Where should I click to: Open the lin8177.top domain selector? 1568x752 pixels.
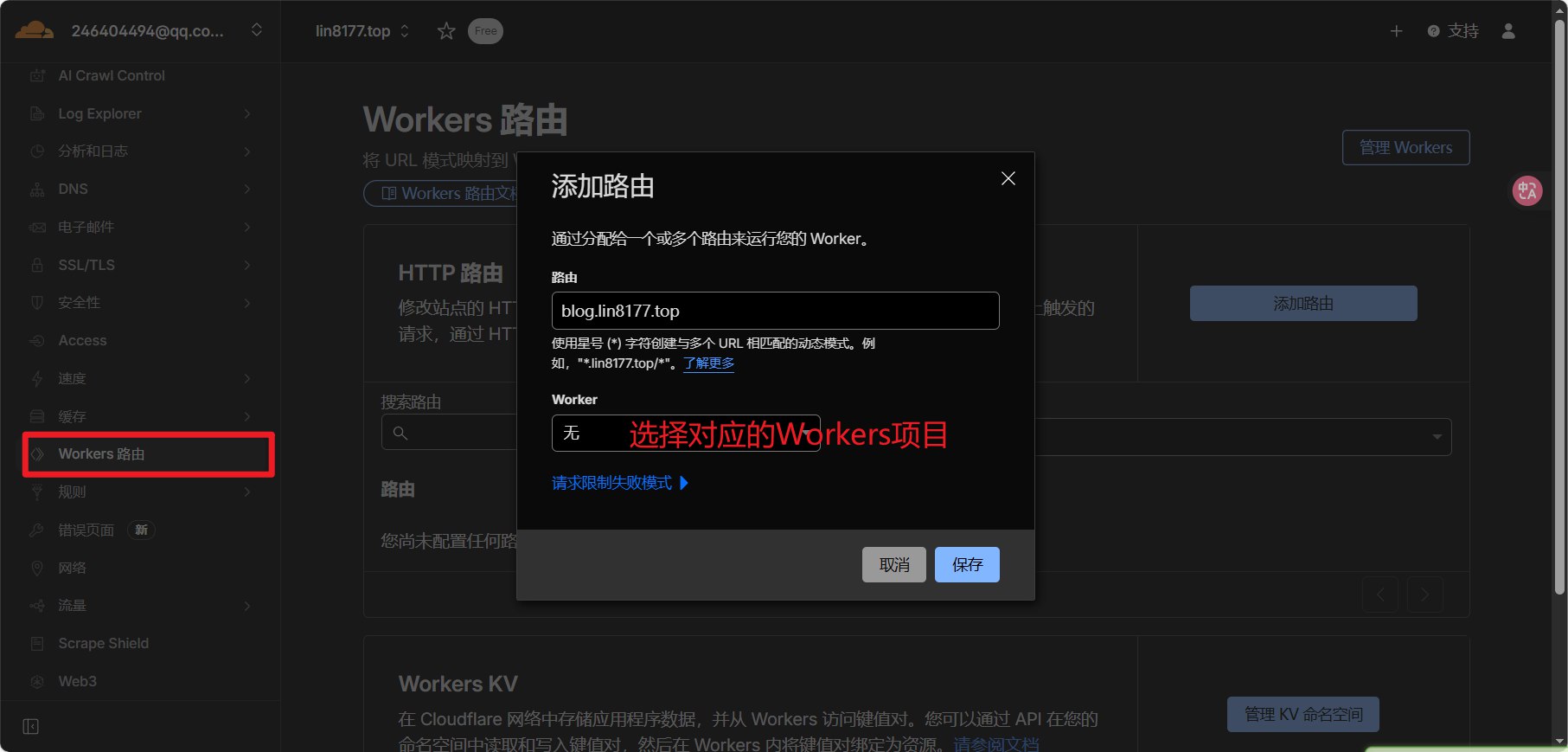362,31
